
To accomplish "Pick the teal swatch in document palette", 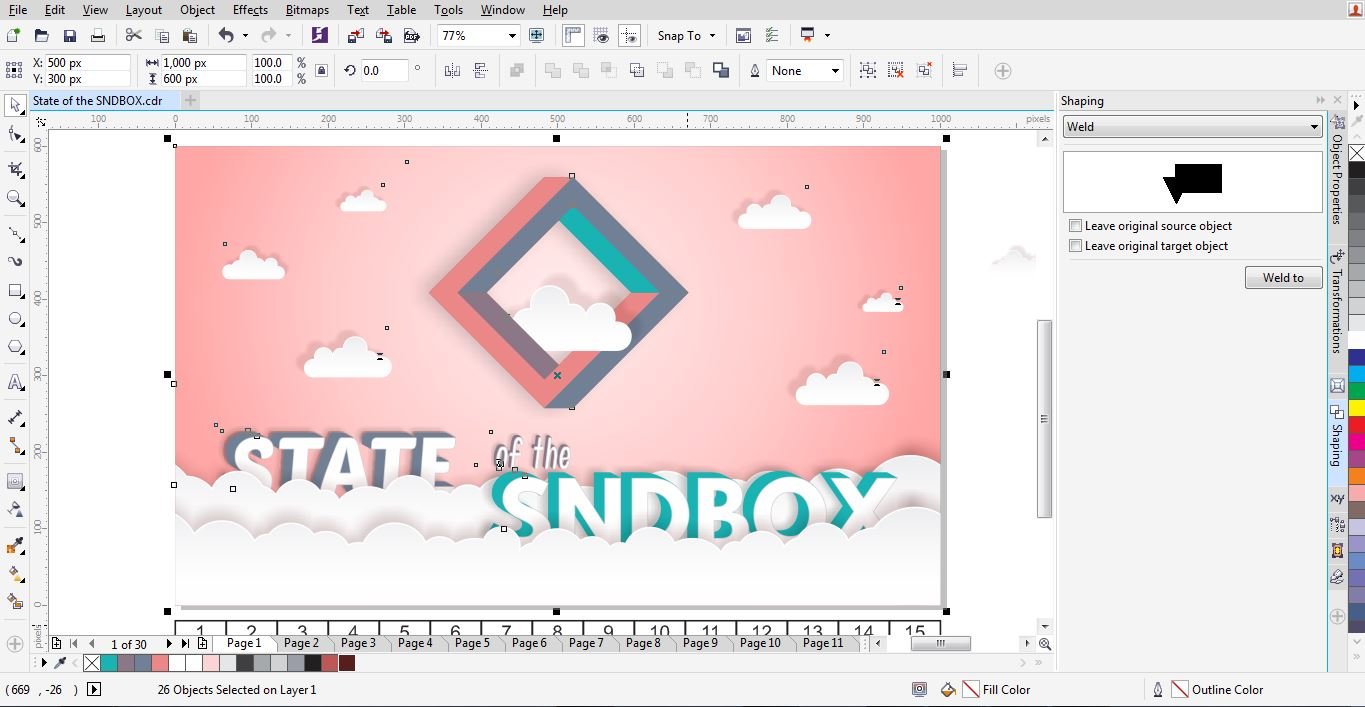I will tap(109, 663).
